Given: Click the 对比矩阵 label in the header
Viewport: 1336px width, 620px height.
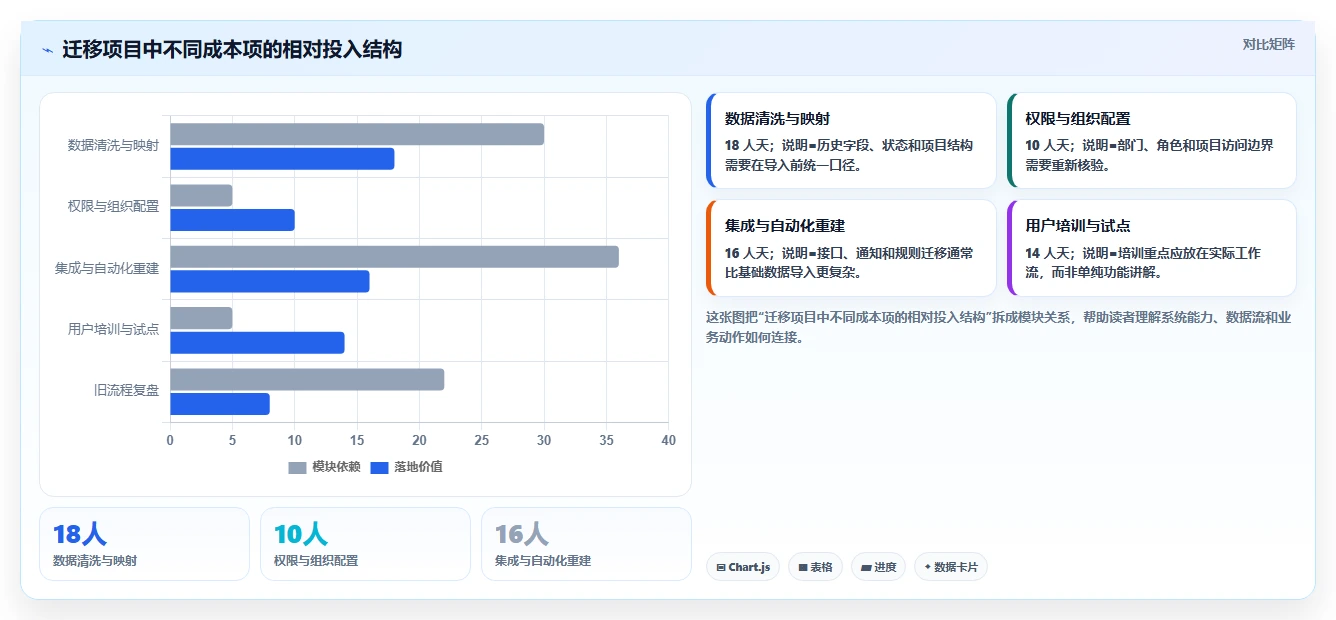Looking at the screenshot, I should (1268, 44).
